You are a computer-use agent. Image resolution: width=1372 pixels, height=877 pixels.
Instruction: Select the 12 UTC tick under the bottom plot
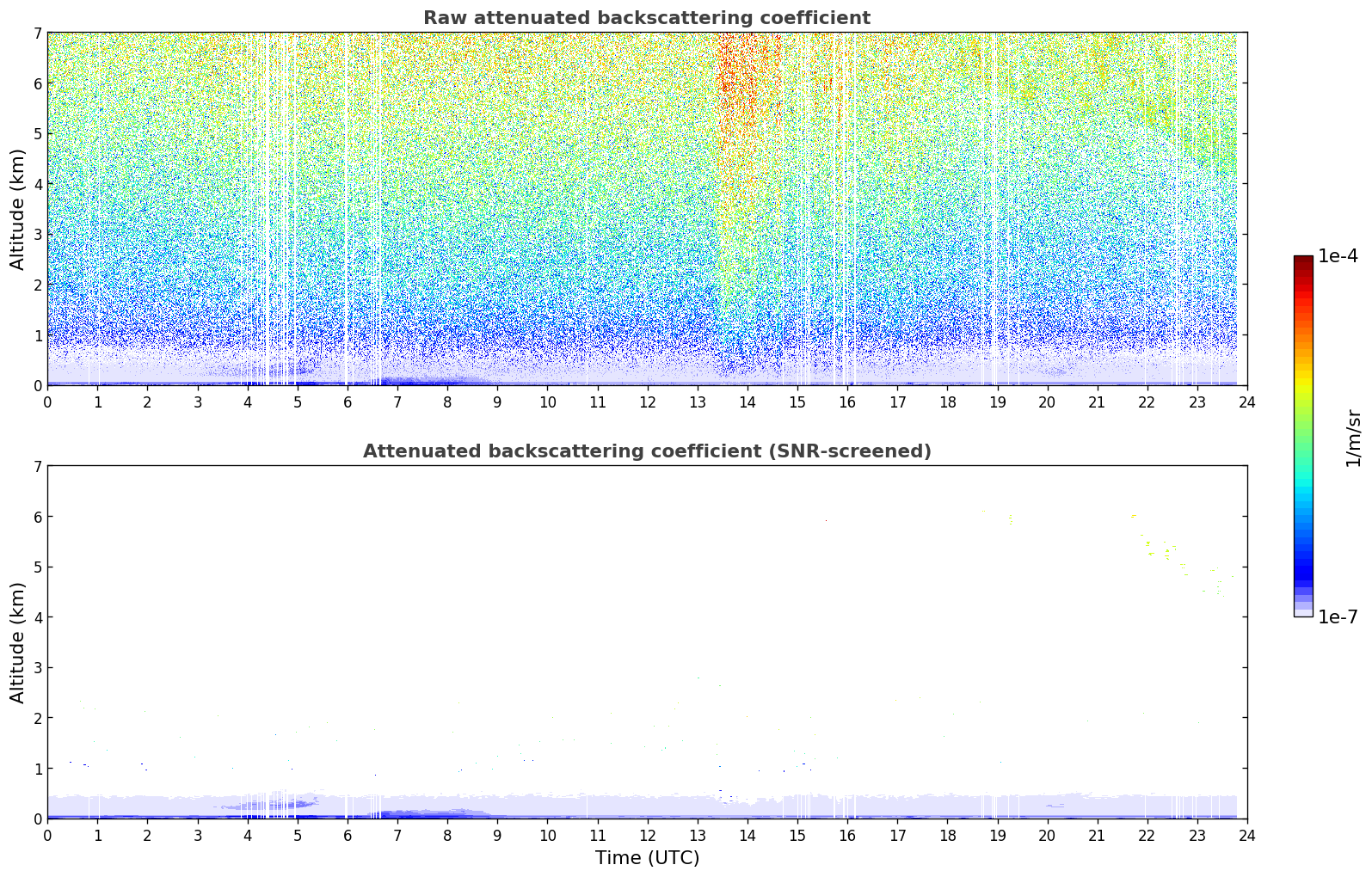(647, 836)
